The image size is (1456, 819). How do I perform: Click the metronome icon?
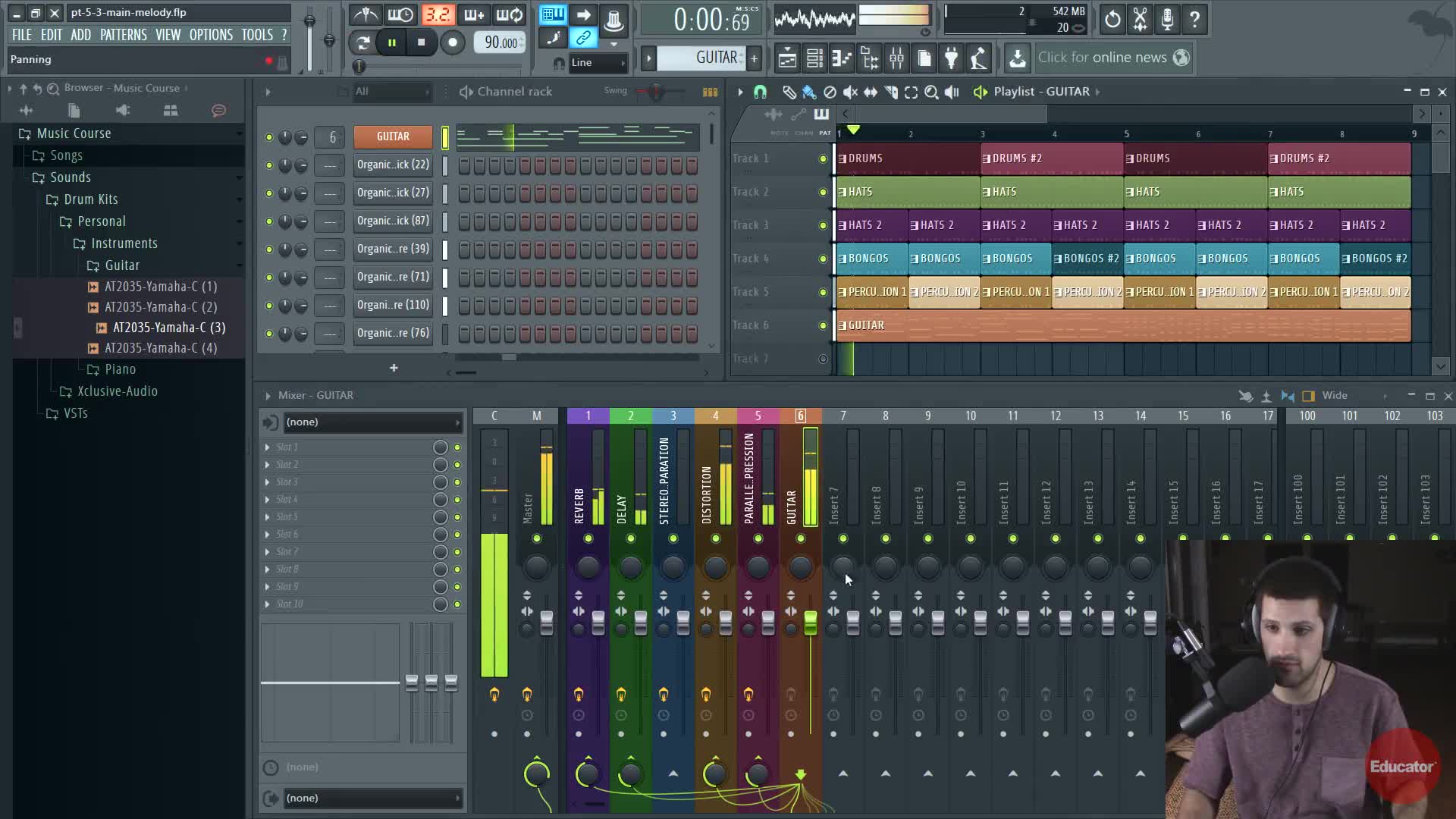pos(366,15)
